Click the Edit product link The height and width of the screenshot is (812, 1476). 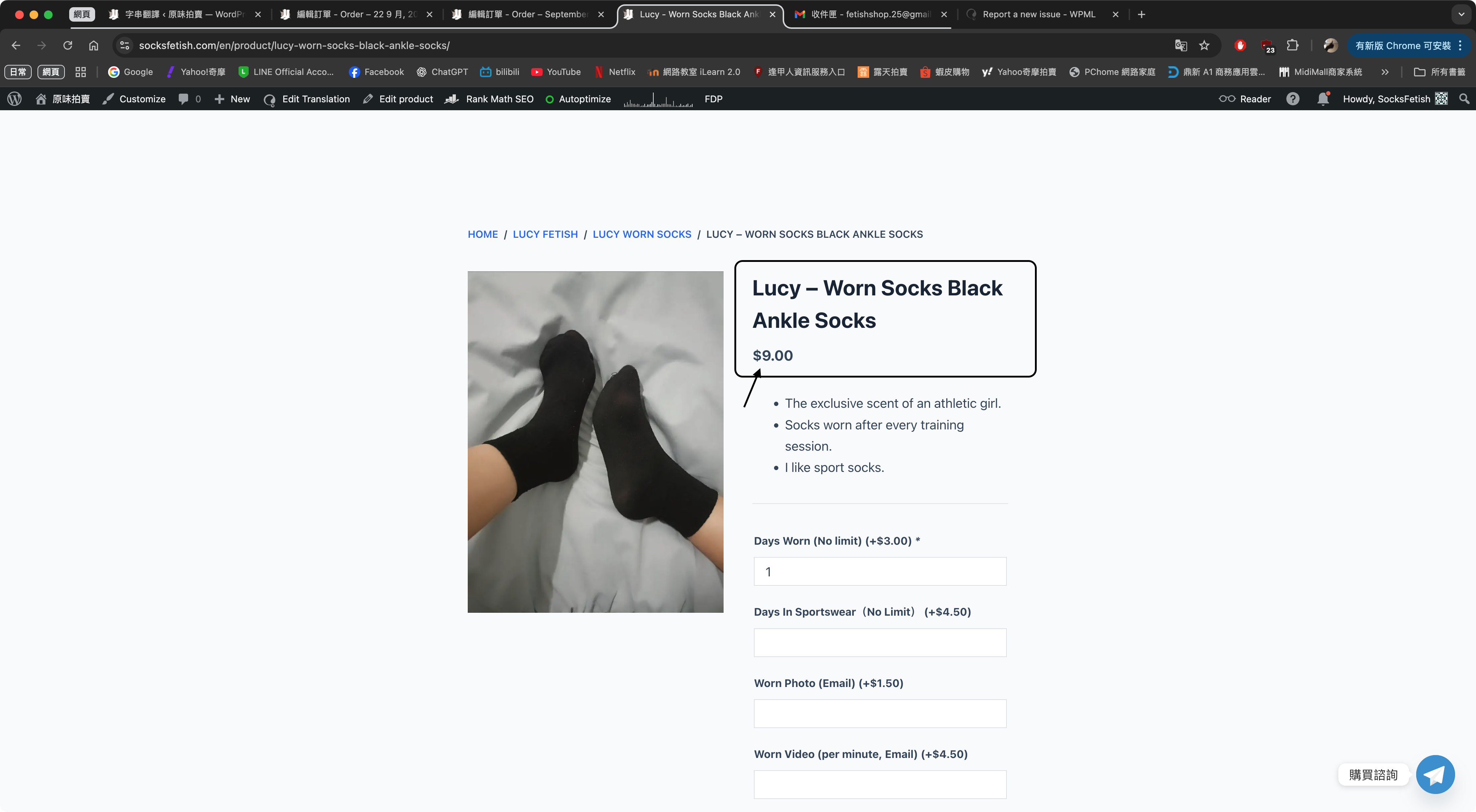[399, 99]
